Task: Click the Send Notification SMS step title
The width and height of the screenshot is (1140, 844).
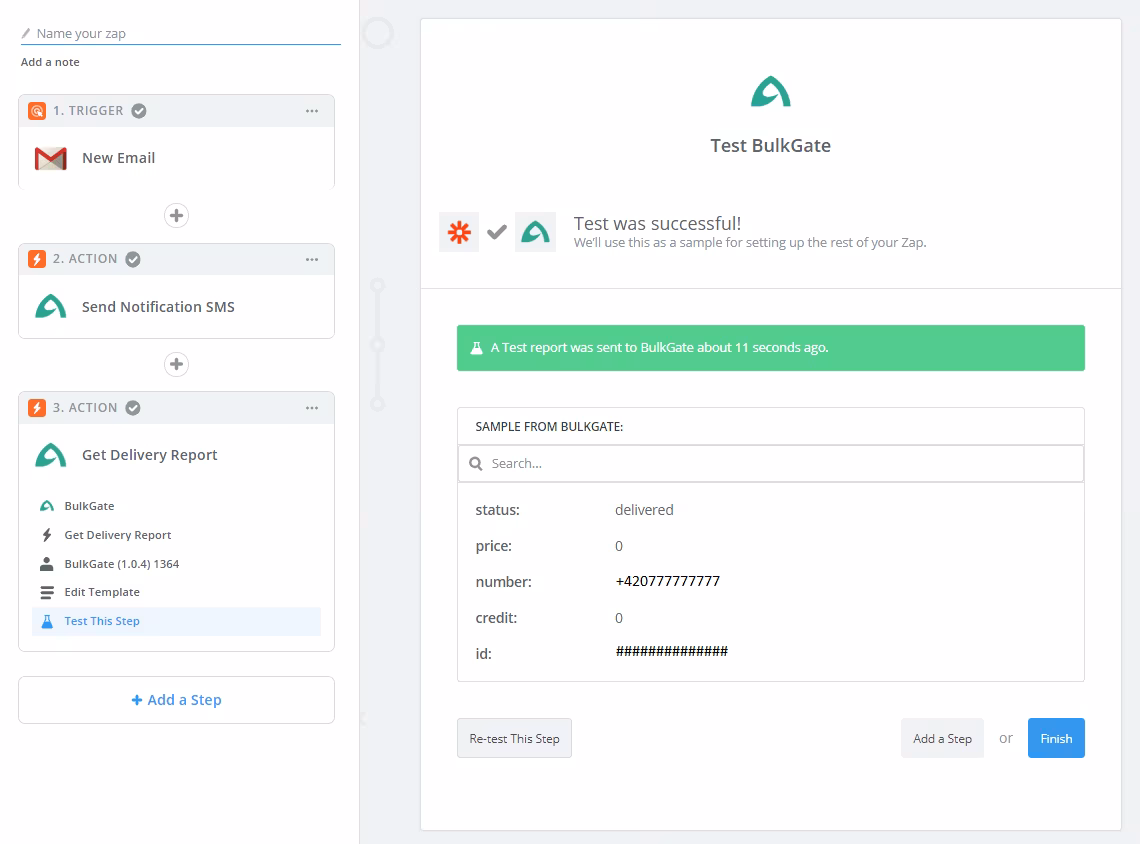Action: coord(158,307)
